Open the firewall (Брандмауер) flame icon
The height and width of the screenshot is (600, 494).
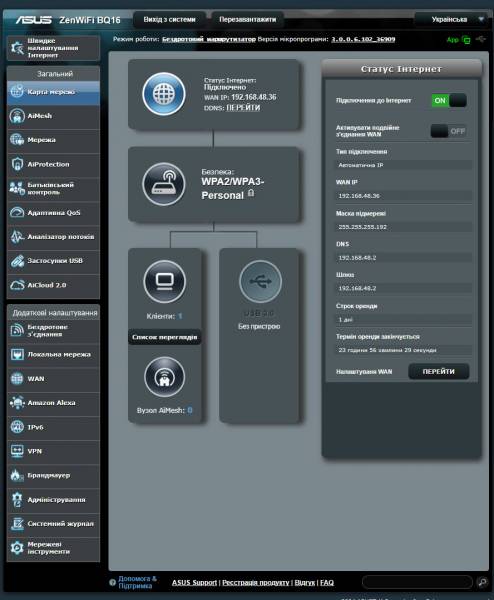tap(17, 476)
